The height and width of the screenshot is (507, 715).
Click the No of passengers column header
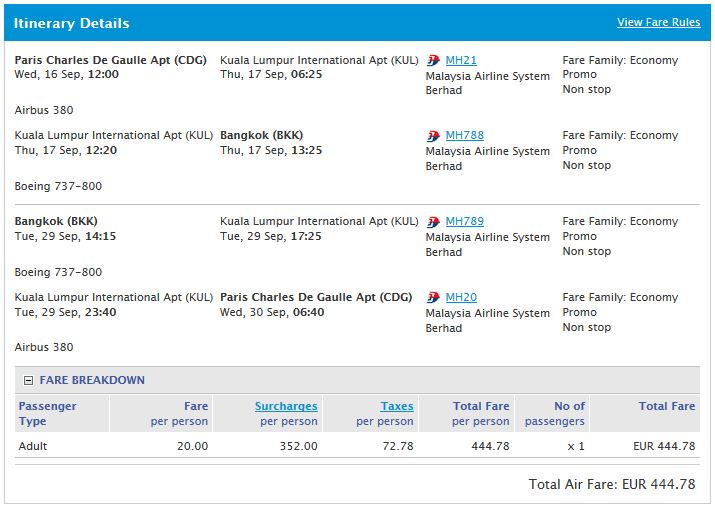[554, 414]
